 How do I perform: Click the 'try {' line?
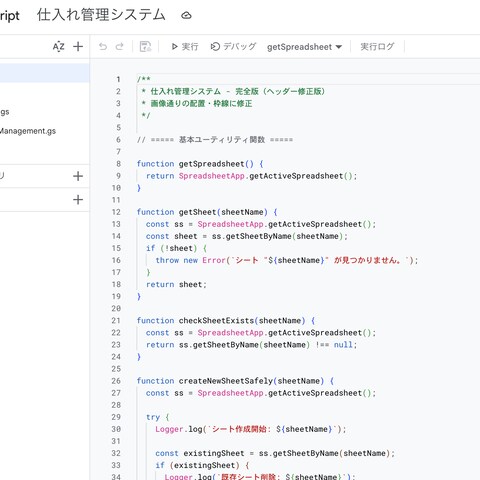click(158, 417)
